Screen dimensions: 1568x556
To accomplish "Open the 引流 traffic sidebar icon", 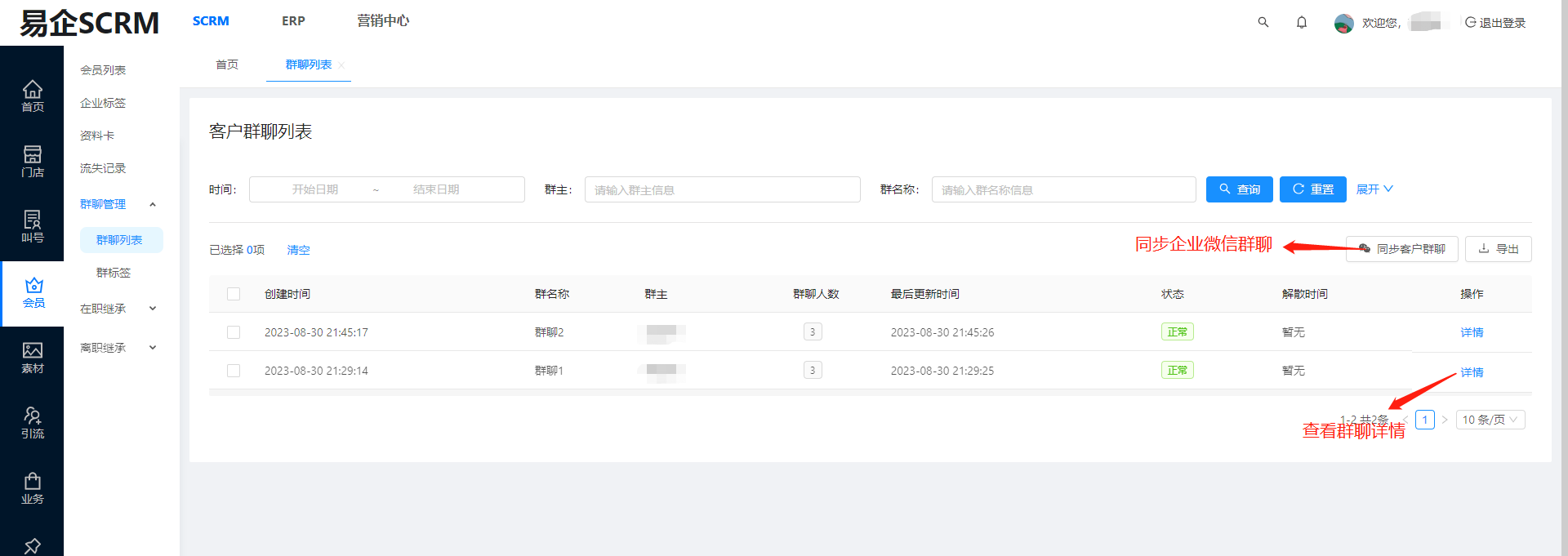I will tap(32, 423).
